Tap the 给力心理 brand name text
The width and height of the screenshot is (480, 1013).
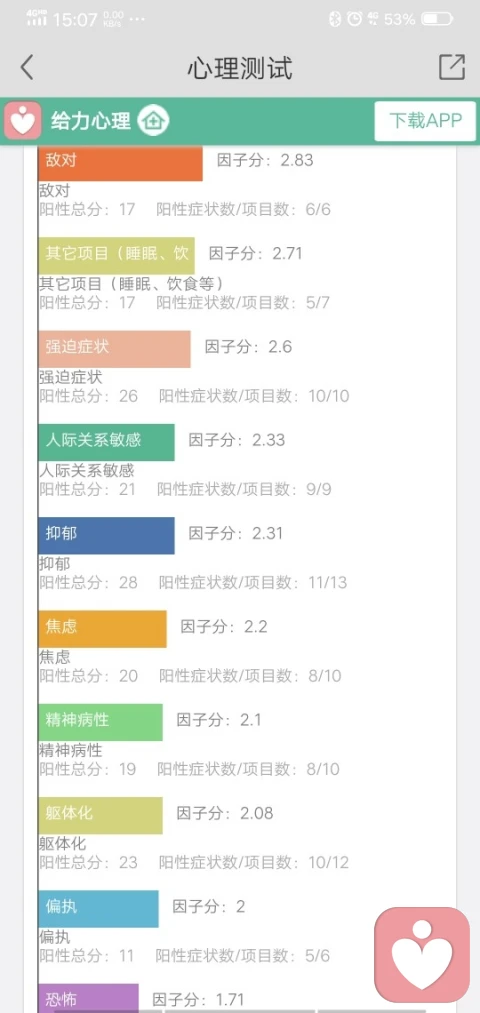click(x=91, y=121)
